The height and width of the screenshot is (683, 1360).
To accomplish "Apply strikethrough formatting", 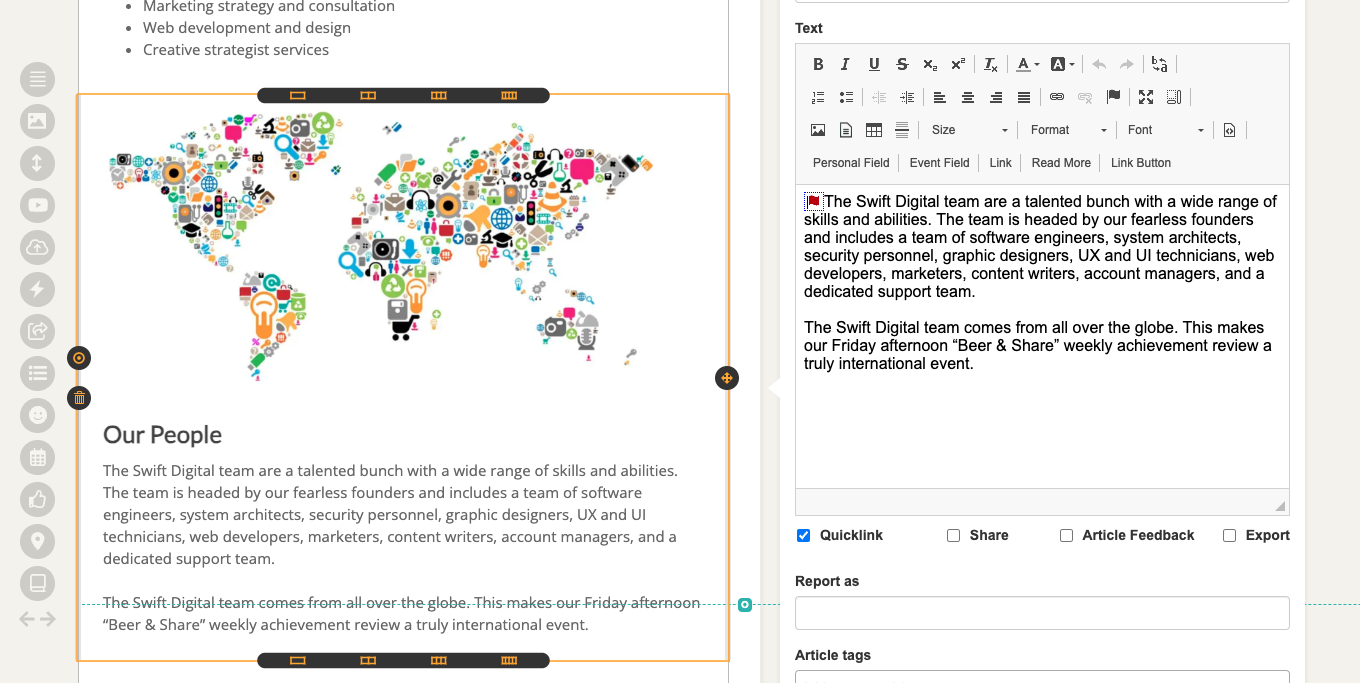I will point(902,64).
